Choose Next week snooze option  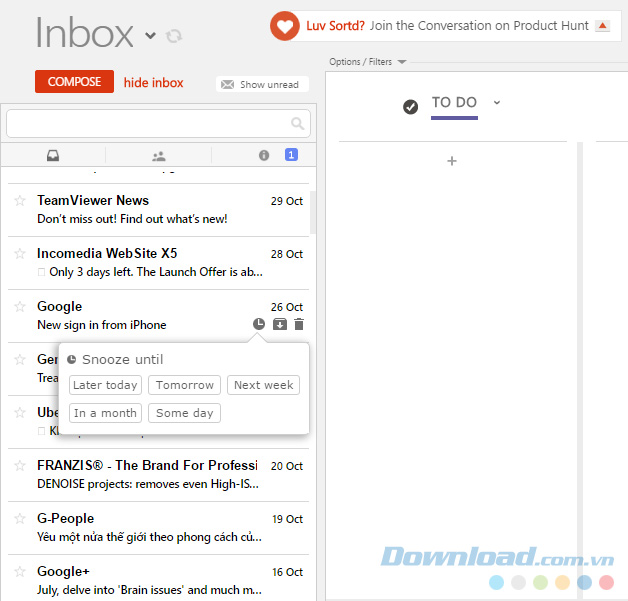click(x=264, y=385)
